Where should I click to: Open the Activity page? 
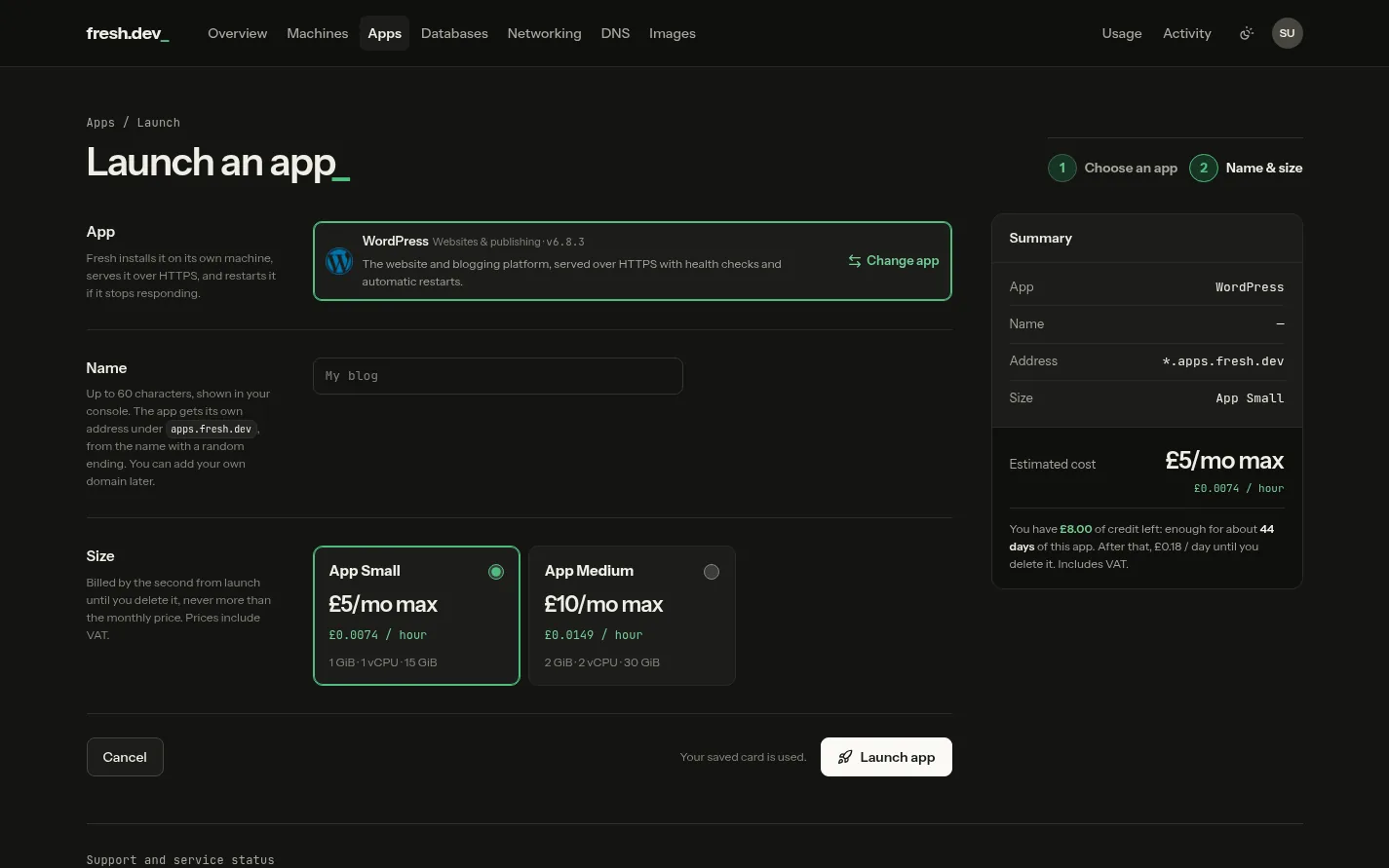click(1187, 33)
